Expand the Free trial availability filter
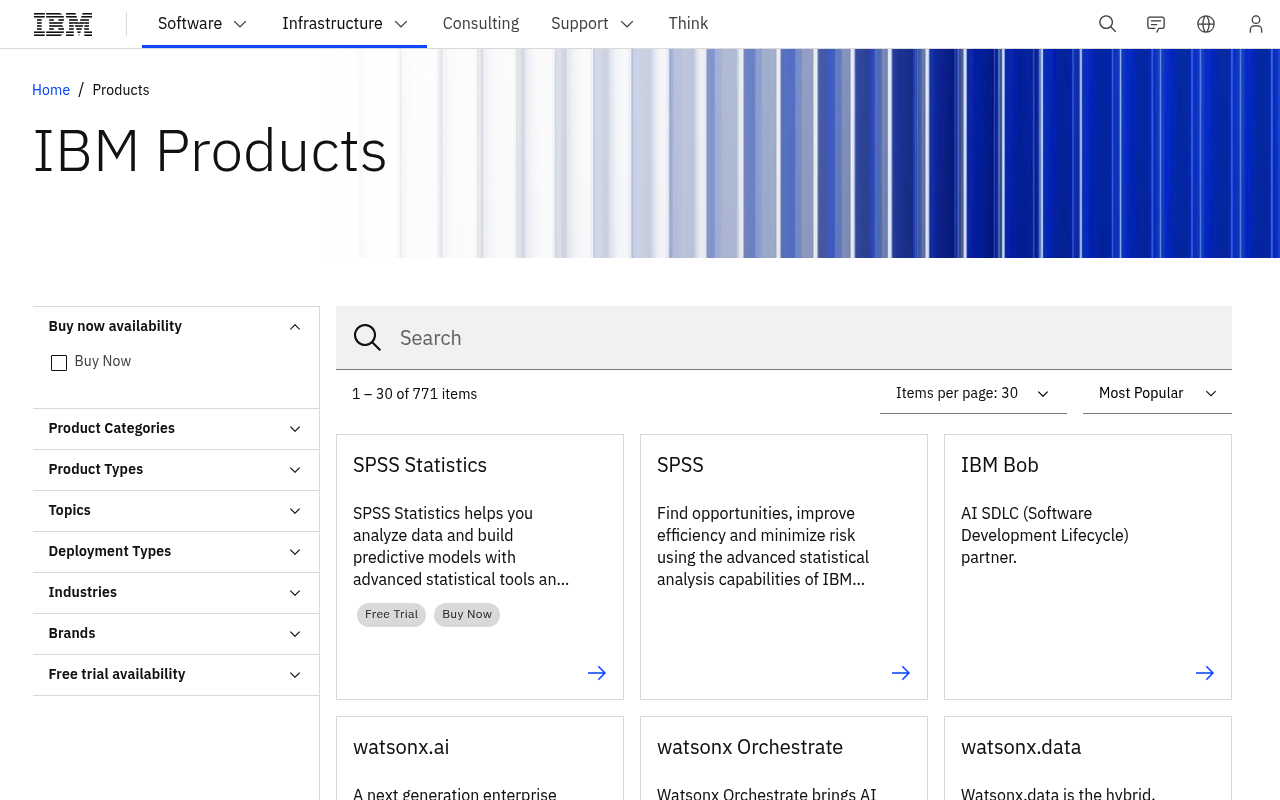1280x800 pixels. [x=176, y=674]
